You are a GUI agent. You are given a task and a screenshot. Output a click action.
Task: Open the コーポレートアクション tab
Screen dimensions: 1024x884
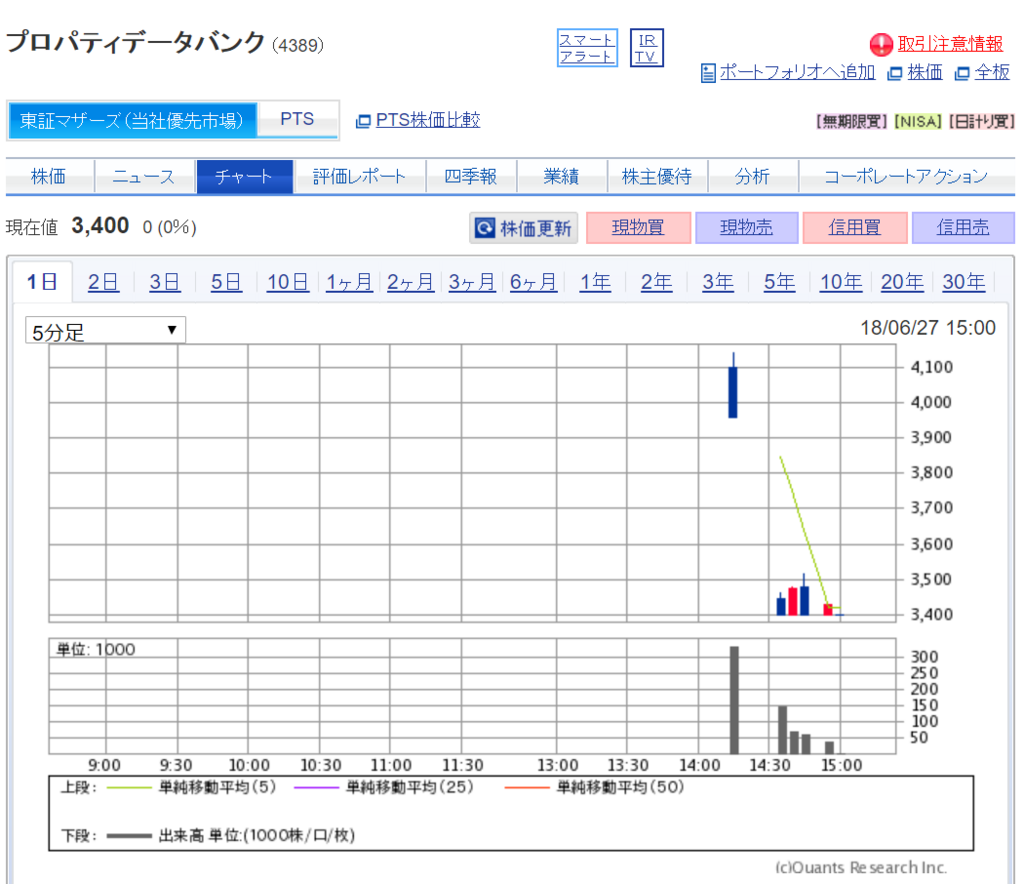point(906,176)
